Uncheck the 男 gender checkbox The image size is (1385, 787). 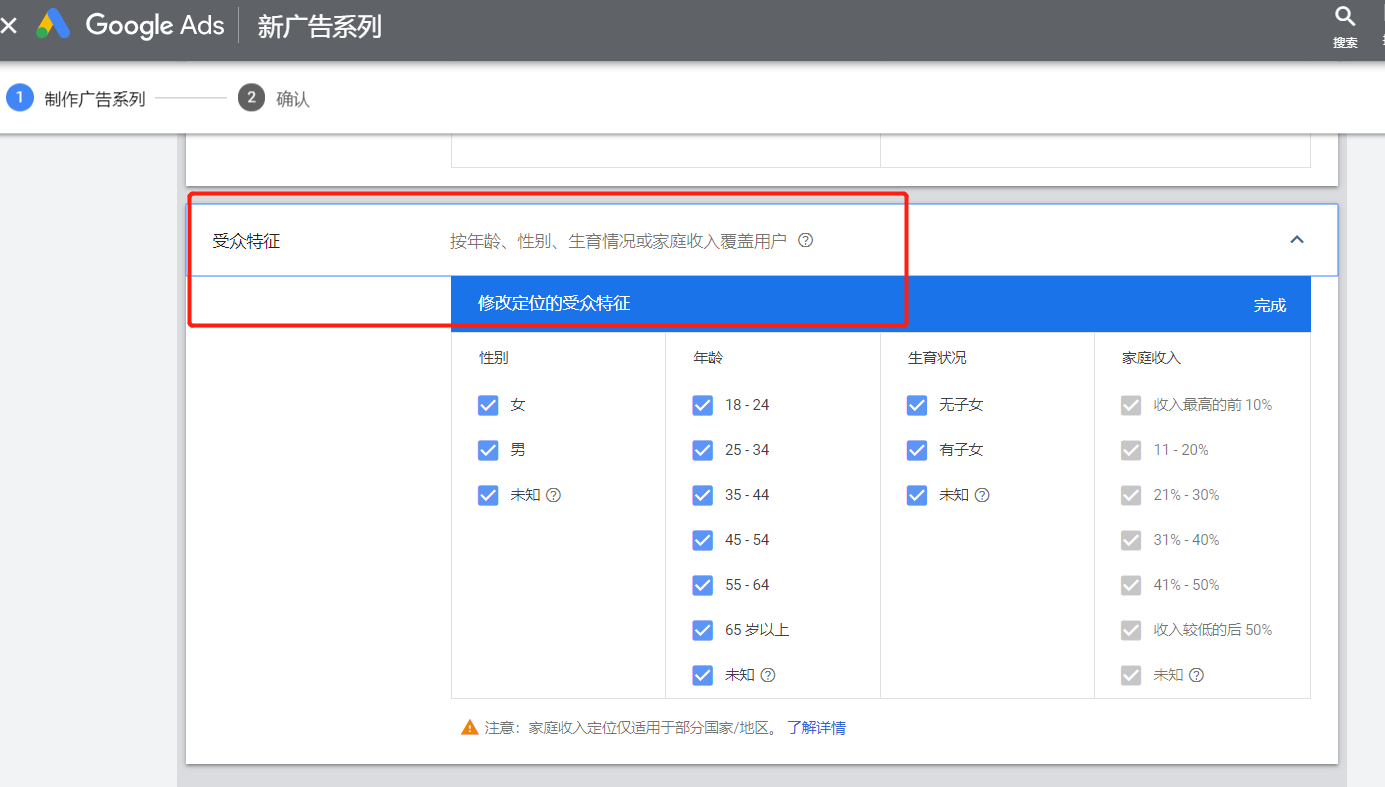click(488, 450)
